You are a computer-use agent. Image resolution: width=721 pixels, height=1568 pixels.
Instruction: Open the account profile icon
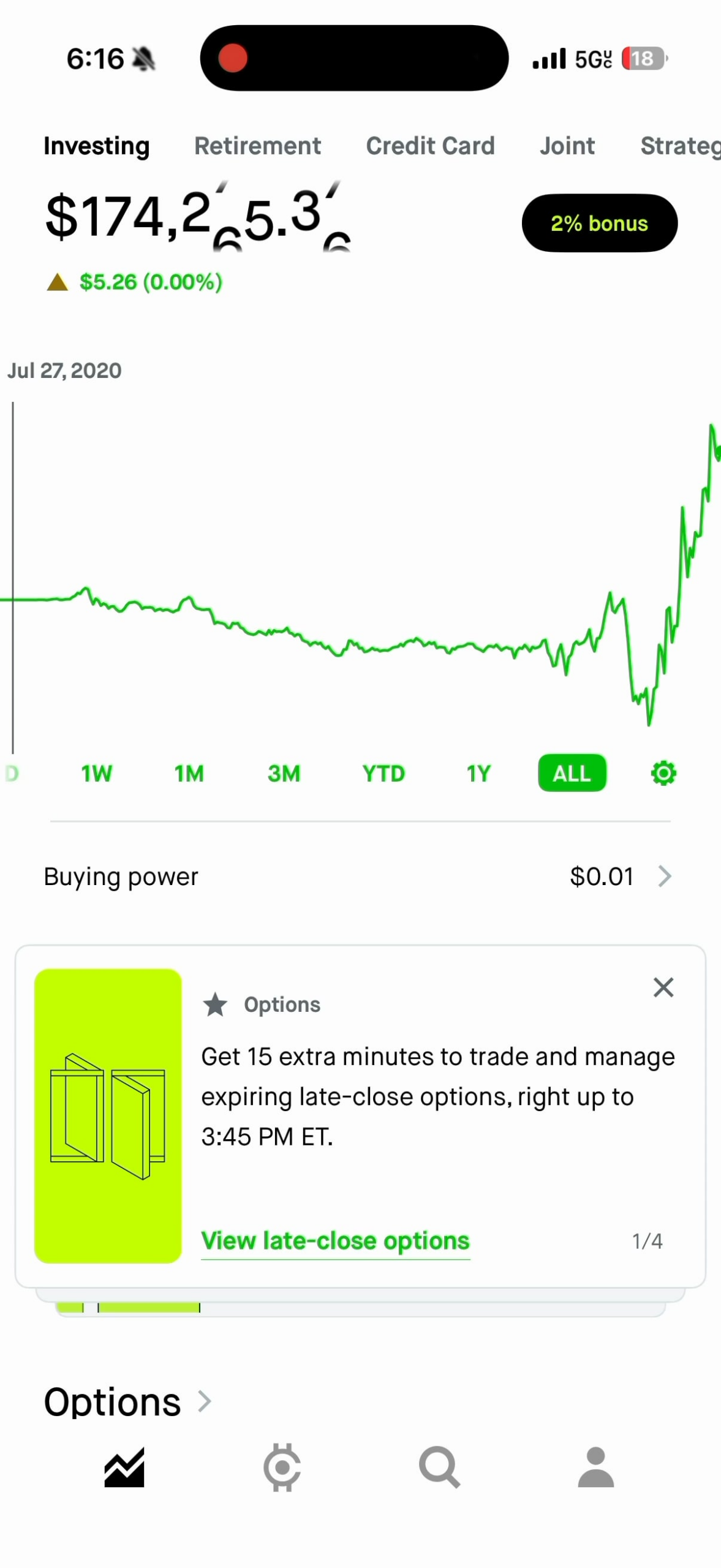point(595,1468)
